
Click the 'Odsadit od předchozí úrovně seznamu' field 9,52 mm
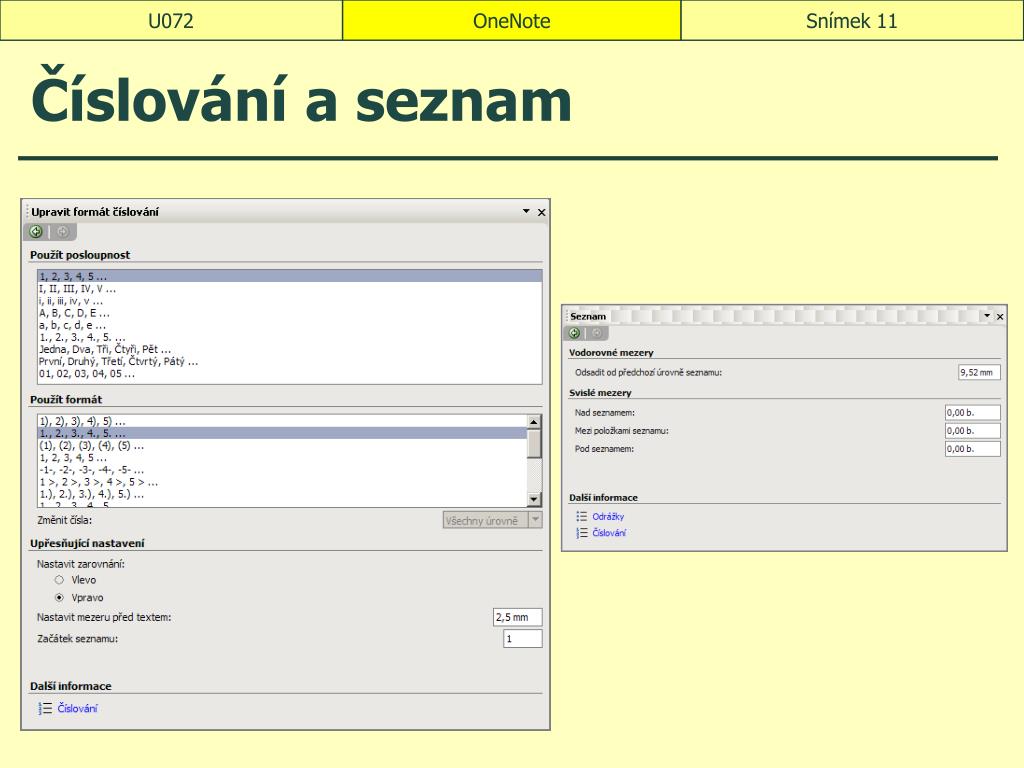pyautogui.click(x=979, y=372)
